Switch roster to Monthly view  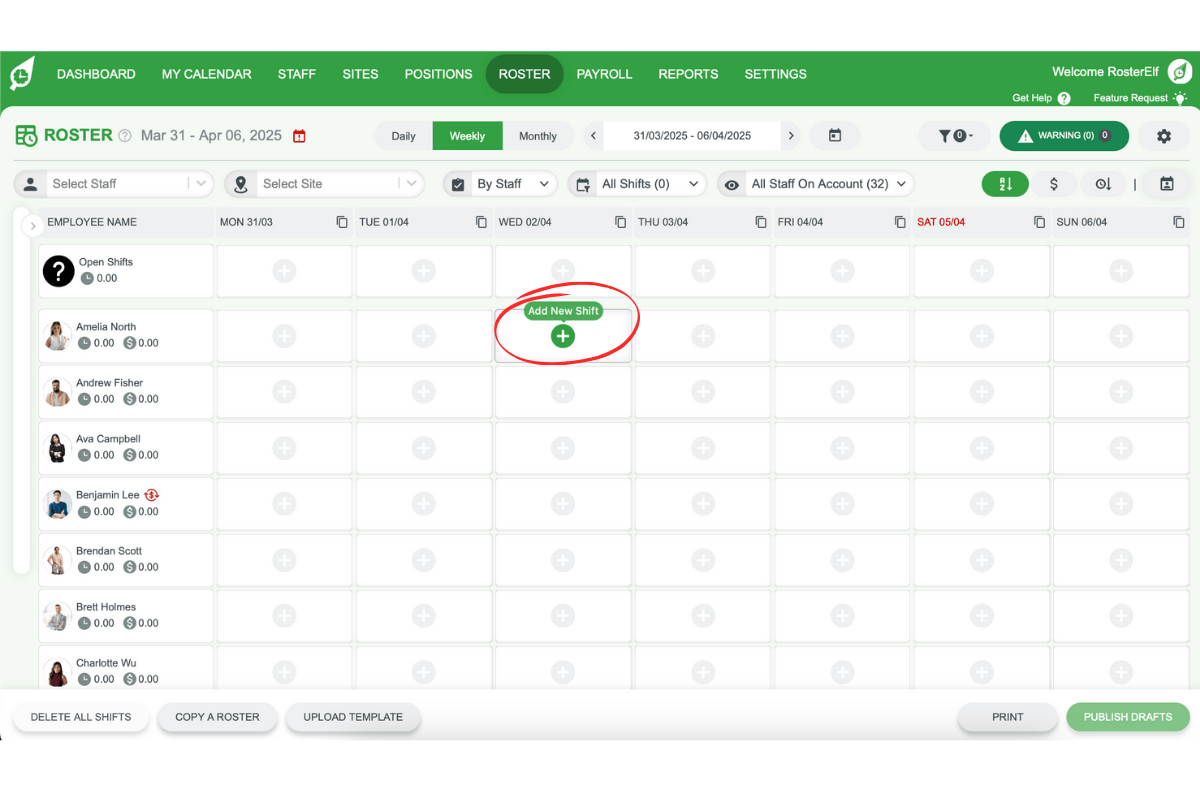pos(538,136)
